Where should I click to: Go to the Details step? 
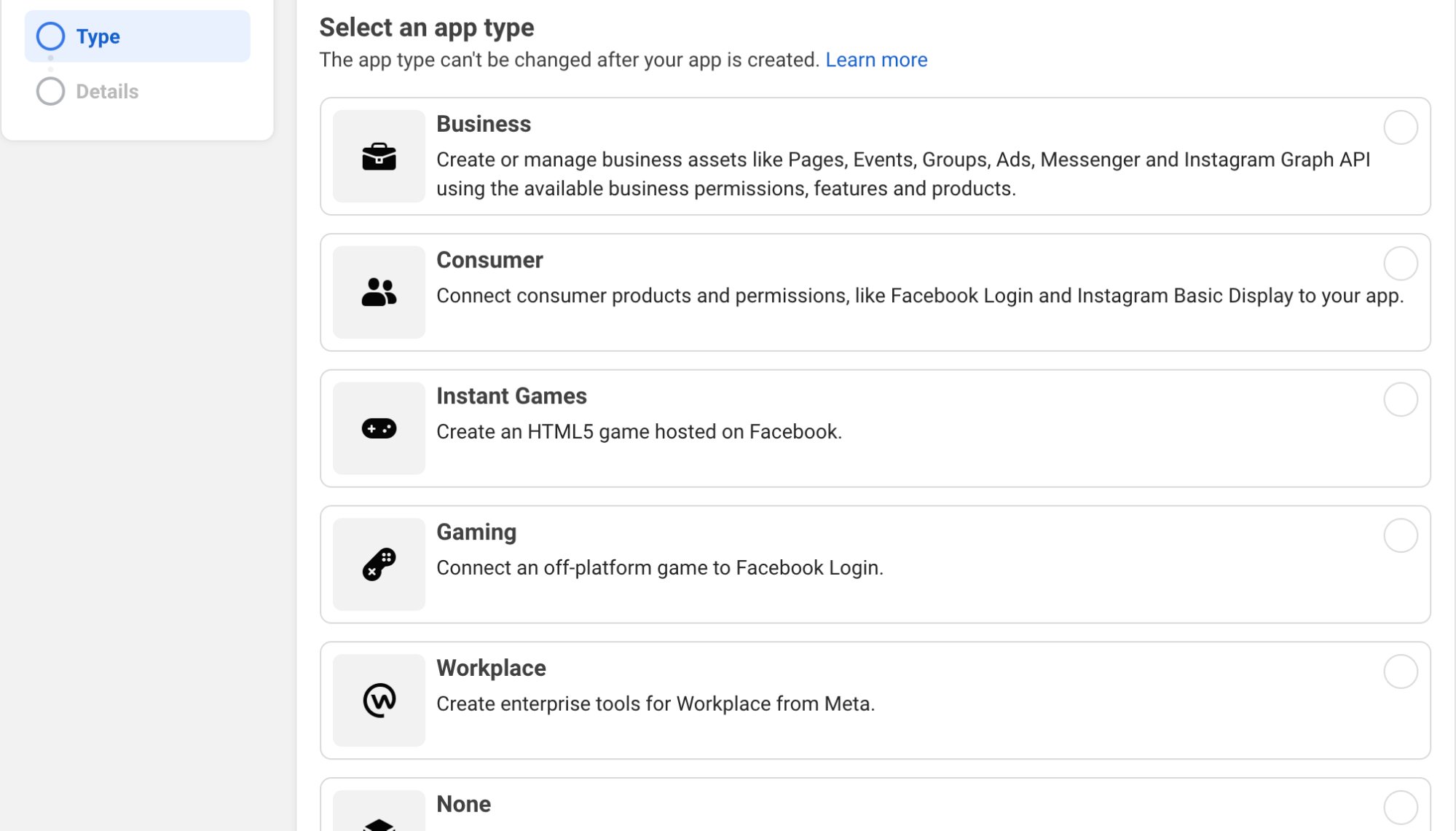point(107,91)
